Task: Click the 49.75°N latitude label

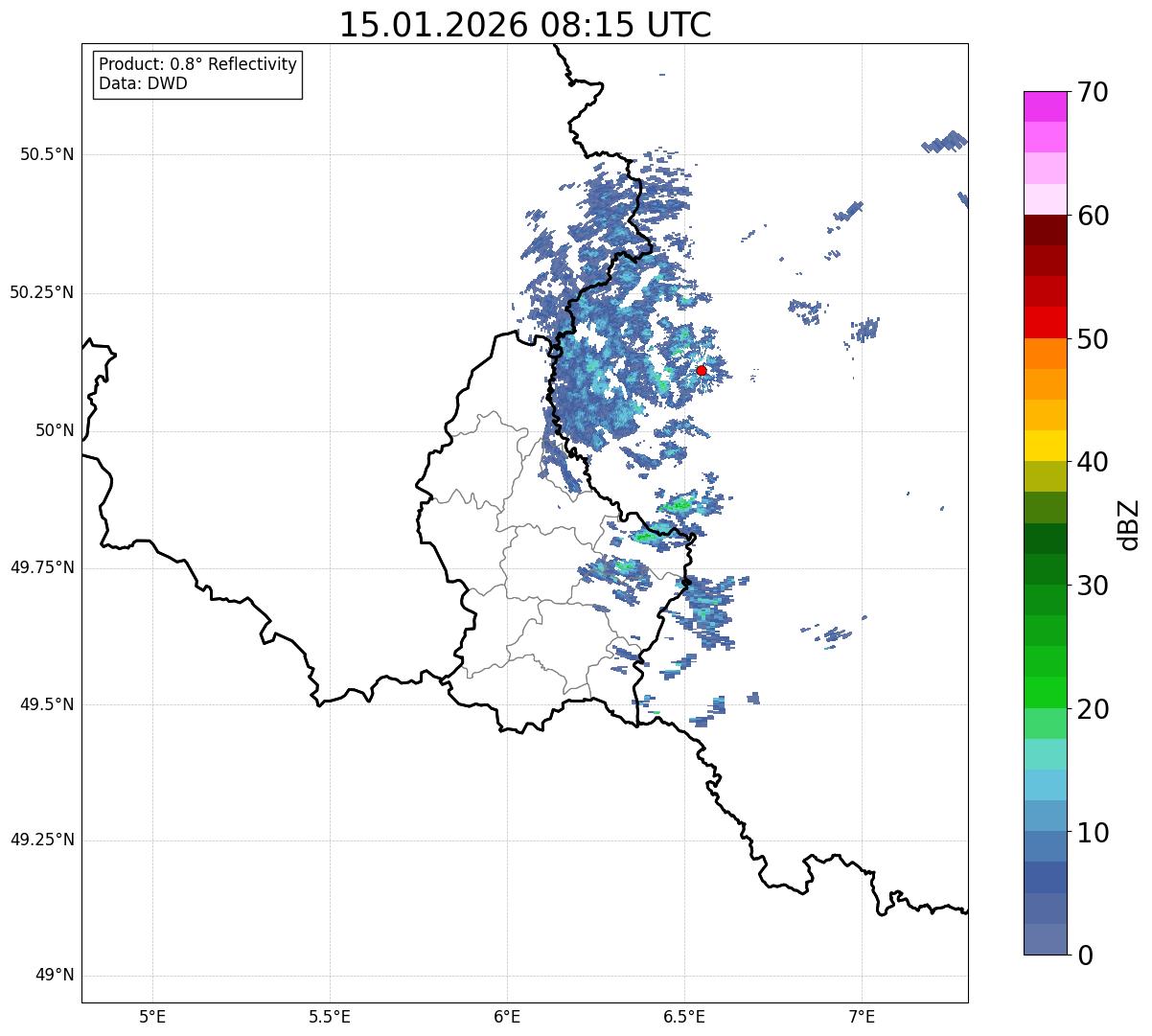Action: [x=41, y=567]
